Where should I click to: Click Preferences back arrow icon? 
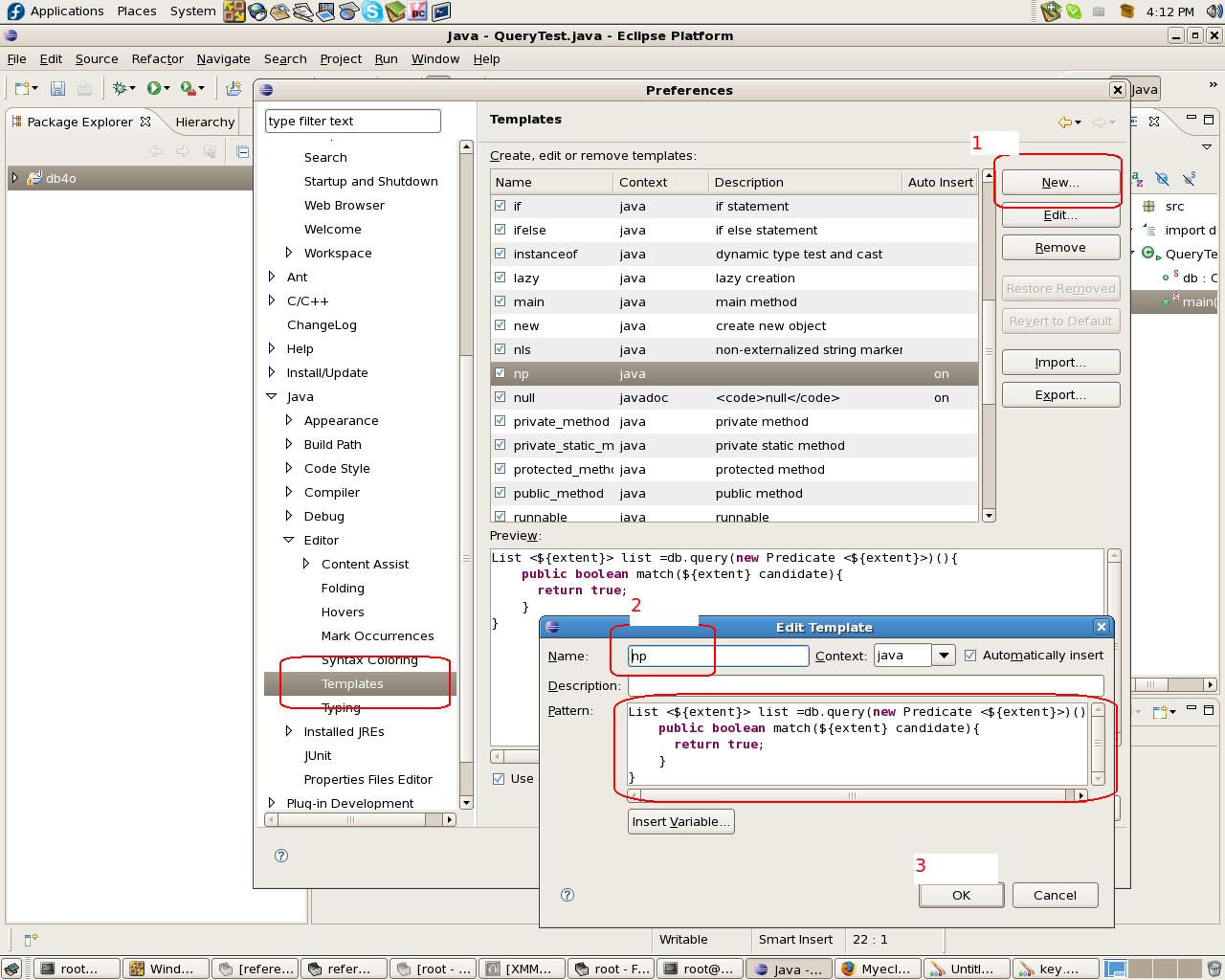click(1064, 122)
